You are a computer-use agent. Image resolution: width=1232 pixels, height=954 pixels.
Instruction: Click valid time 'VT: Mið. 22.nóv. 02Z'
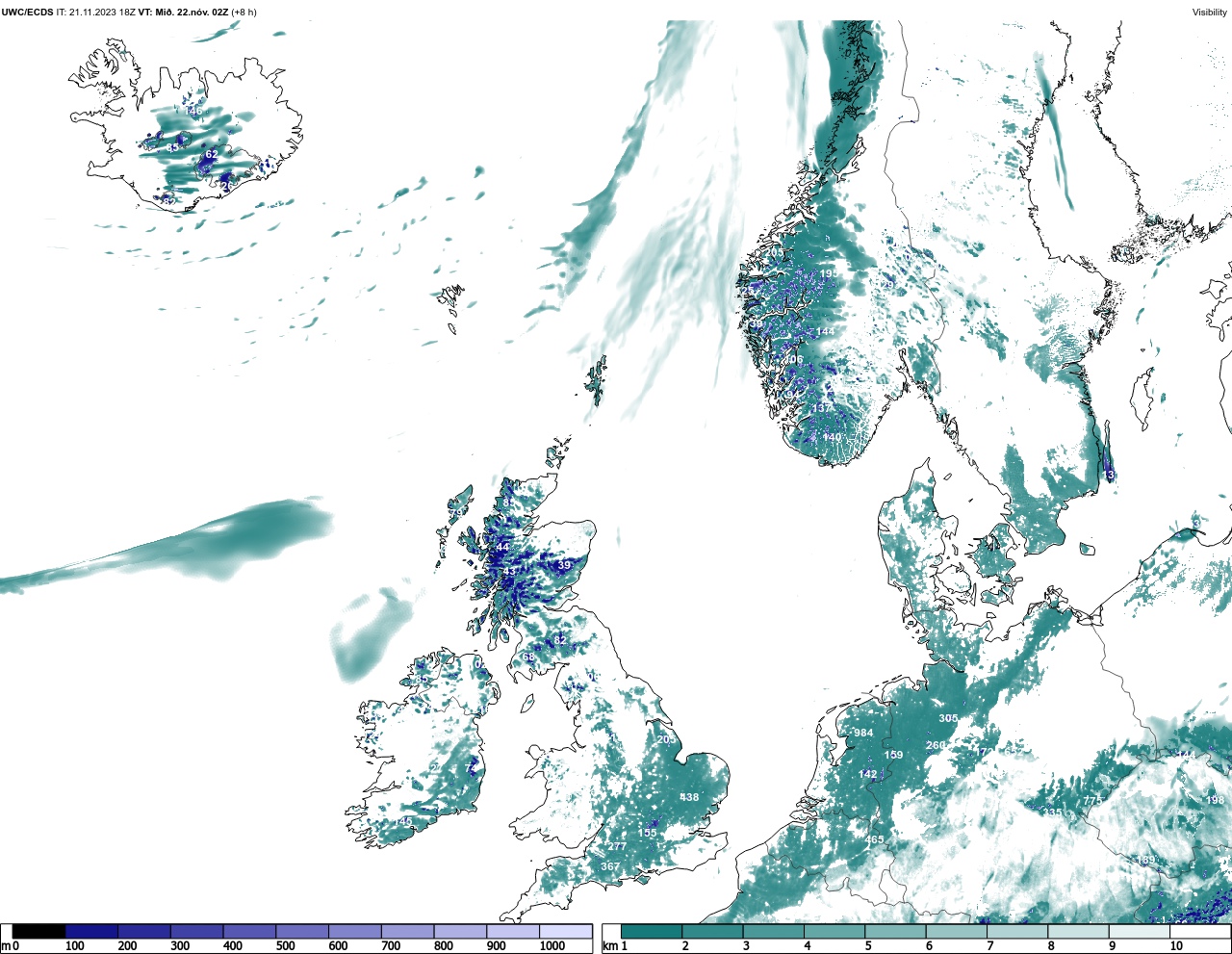click(183, 12)
